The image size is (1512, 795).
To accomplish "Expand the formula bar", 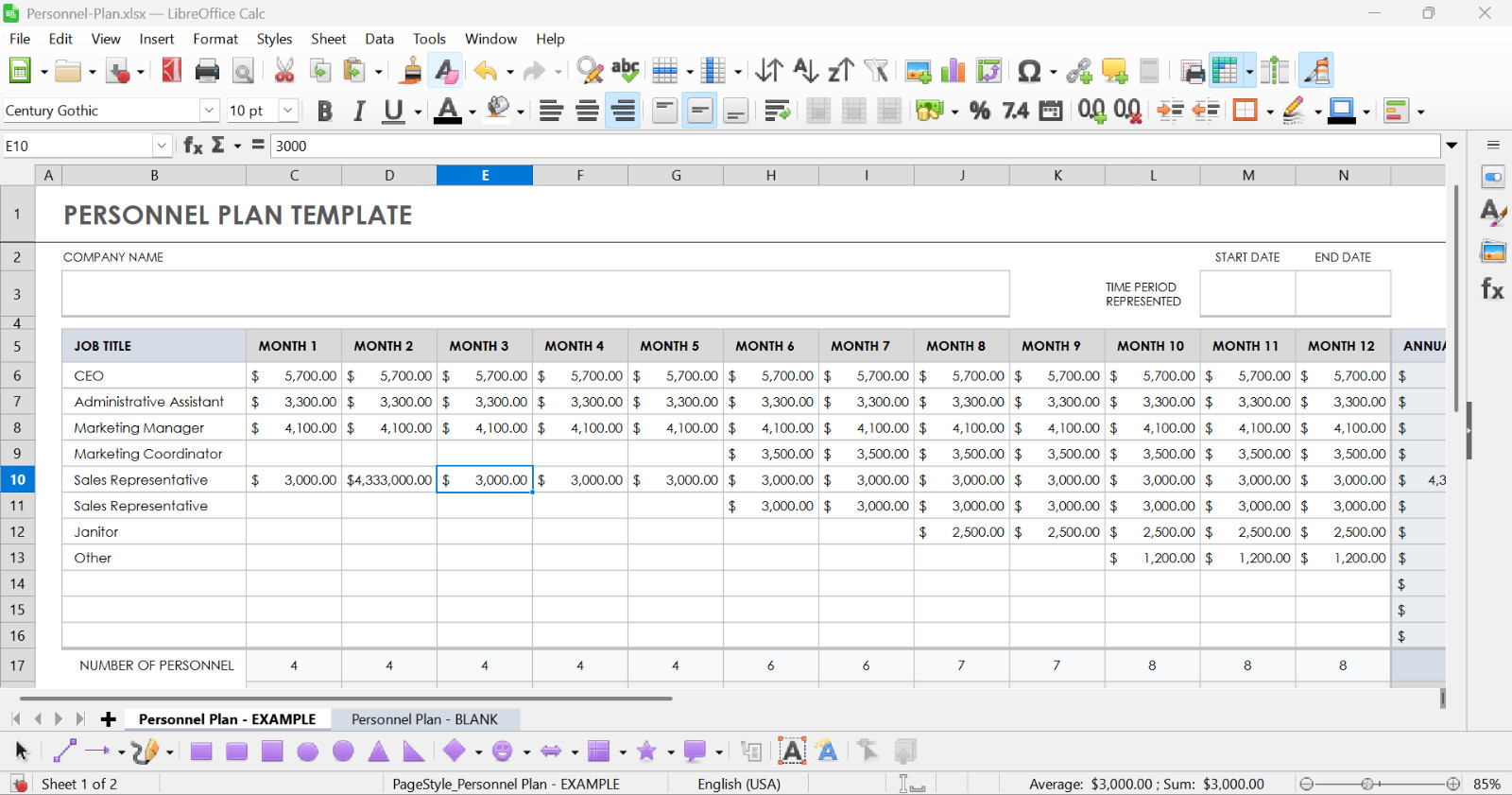I will 1452,146.
